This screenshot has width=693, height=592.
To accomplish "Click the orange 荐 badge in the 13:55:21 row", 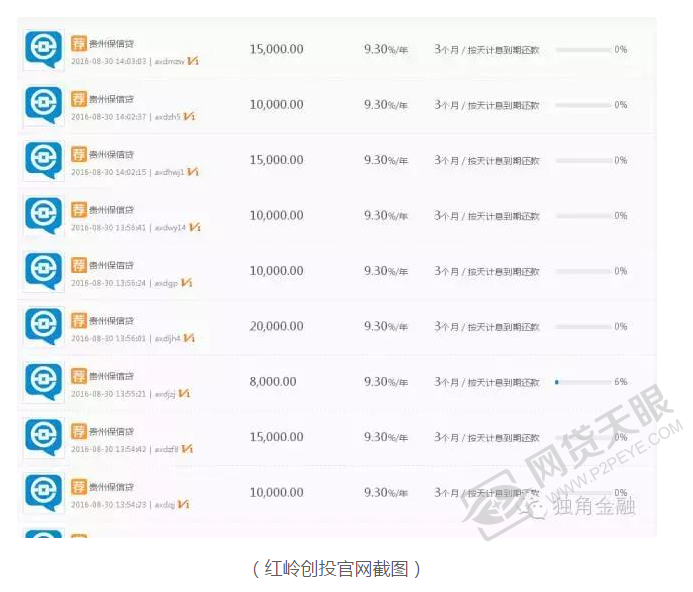I will pyautogui.click(x=79, y=376).
